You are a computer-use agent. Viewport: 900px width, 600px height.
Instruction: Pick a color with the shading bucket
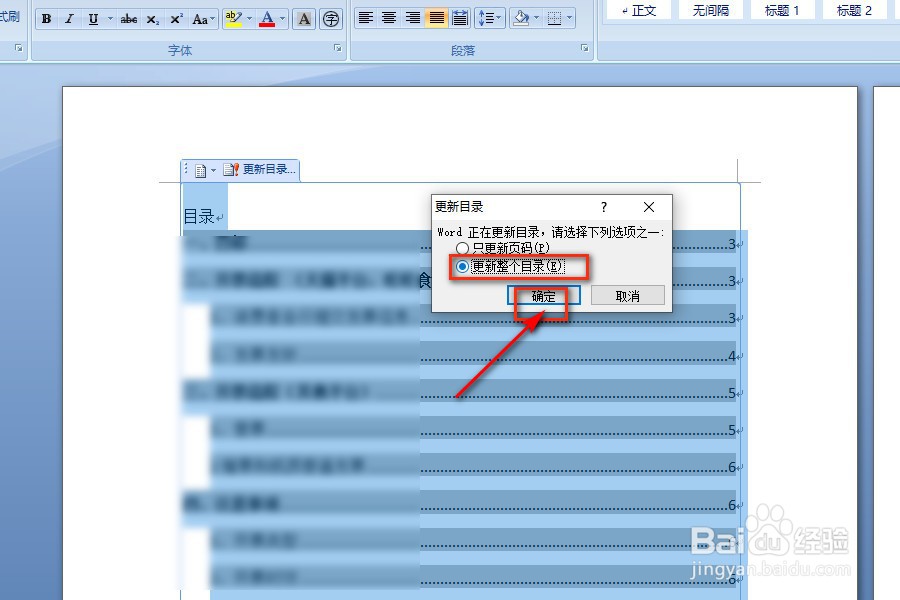click(x=522, y=17)
